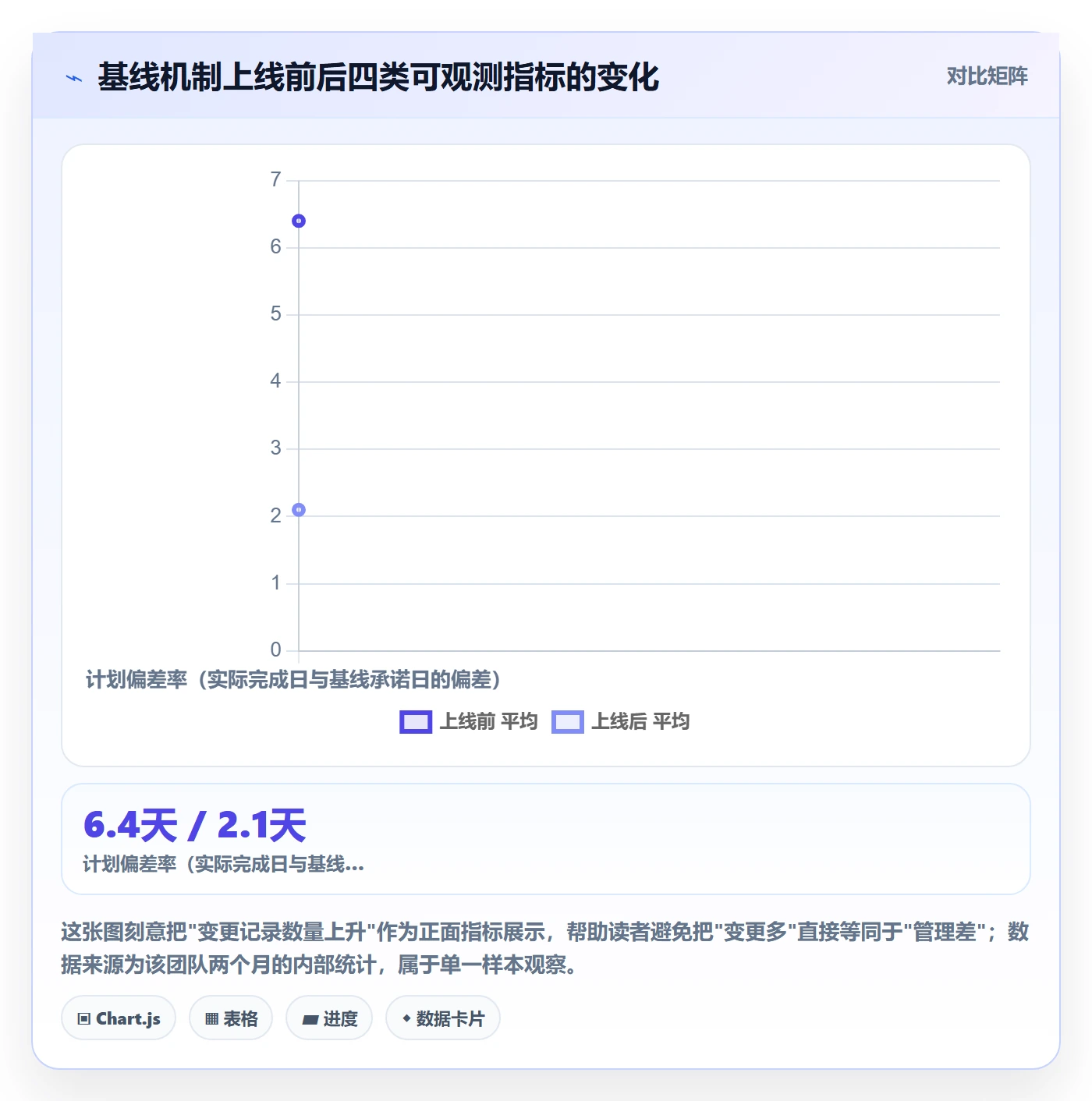
Task: Click the grid icon in the 表格 chip
Action: 212,1019
